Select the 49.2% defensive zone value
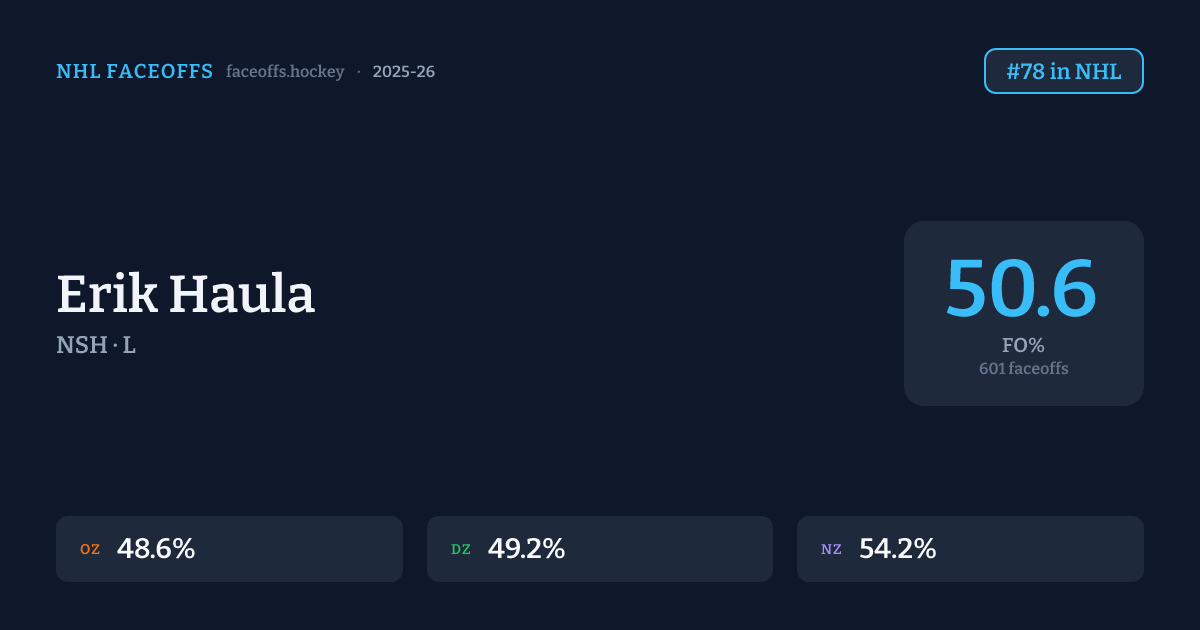1200x630 pixels. [526, 549]
